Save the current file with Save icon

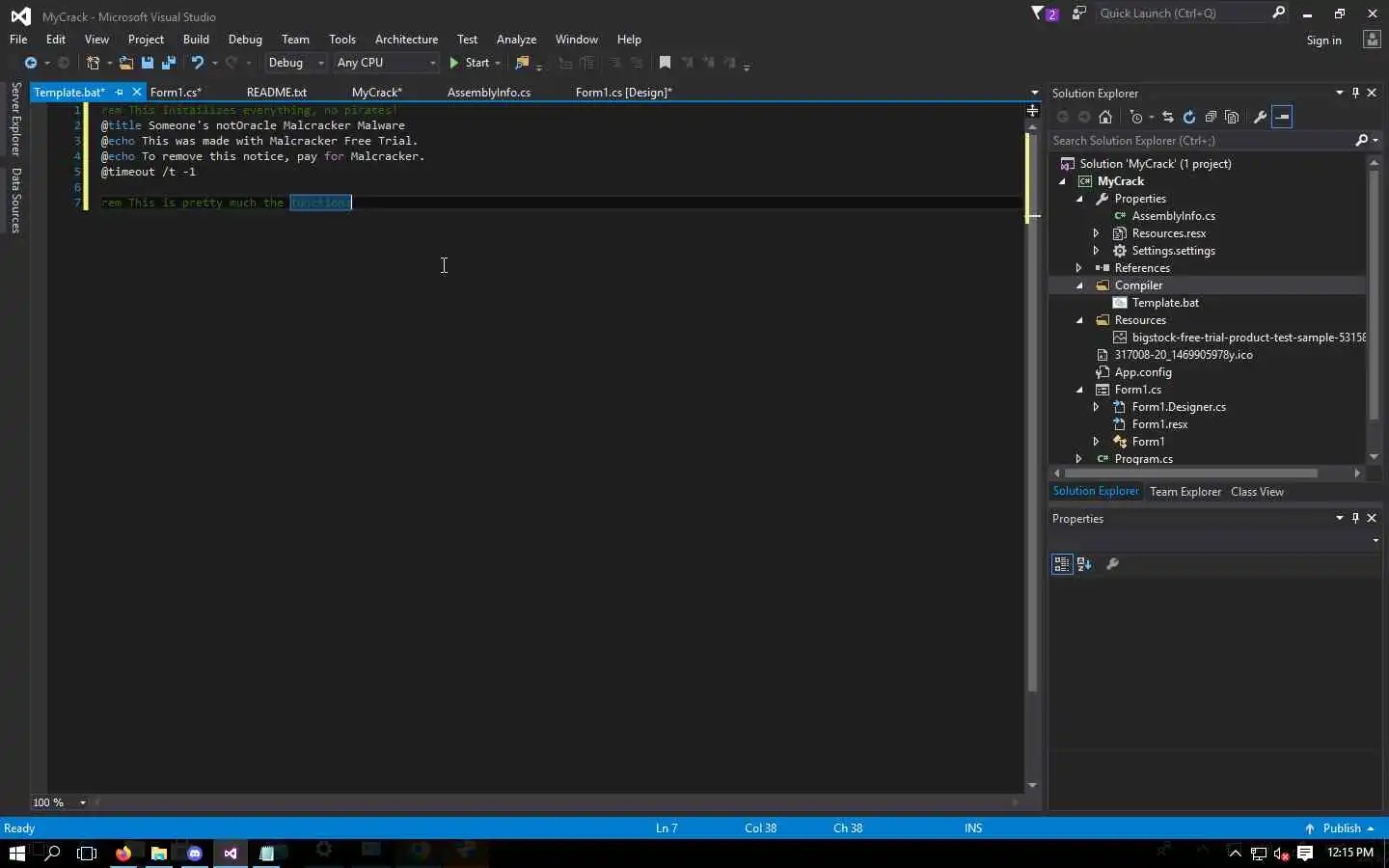pos(148,63)
